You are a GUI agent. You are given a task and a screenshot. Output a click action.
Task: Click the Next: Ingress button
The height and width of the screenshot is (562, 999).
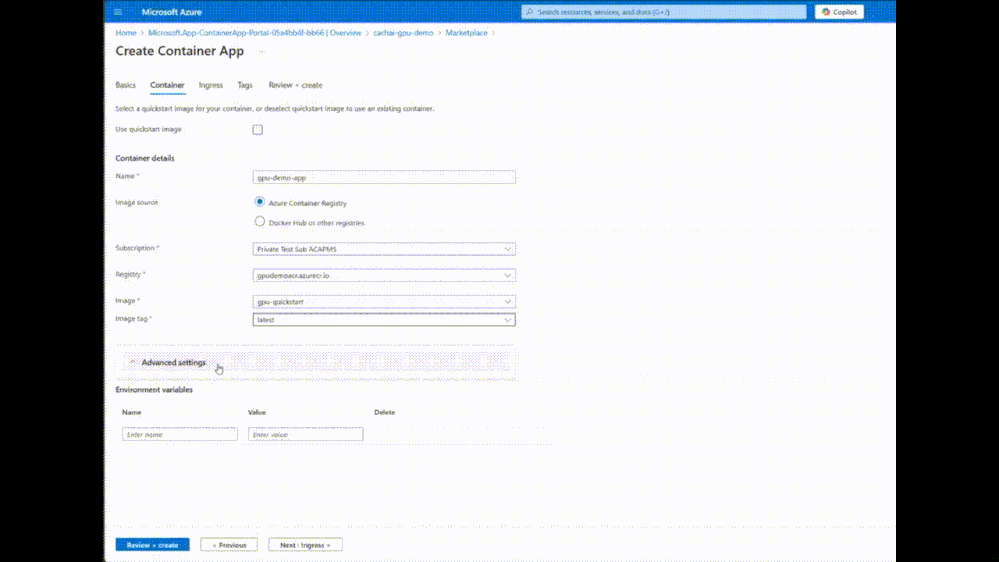305,545
